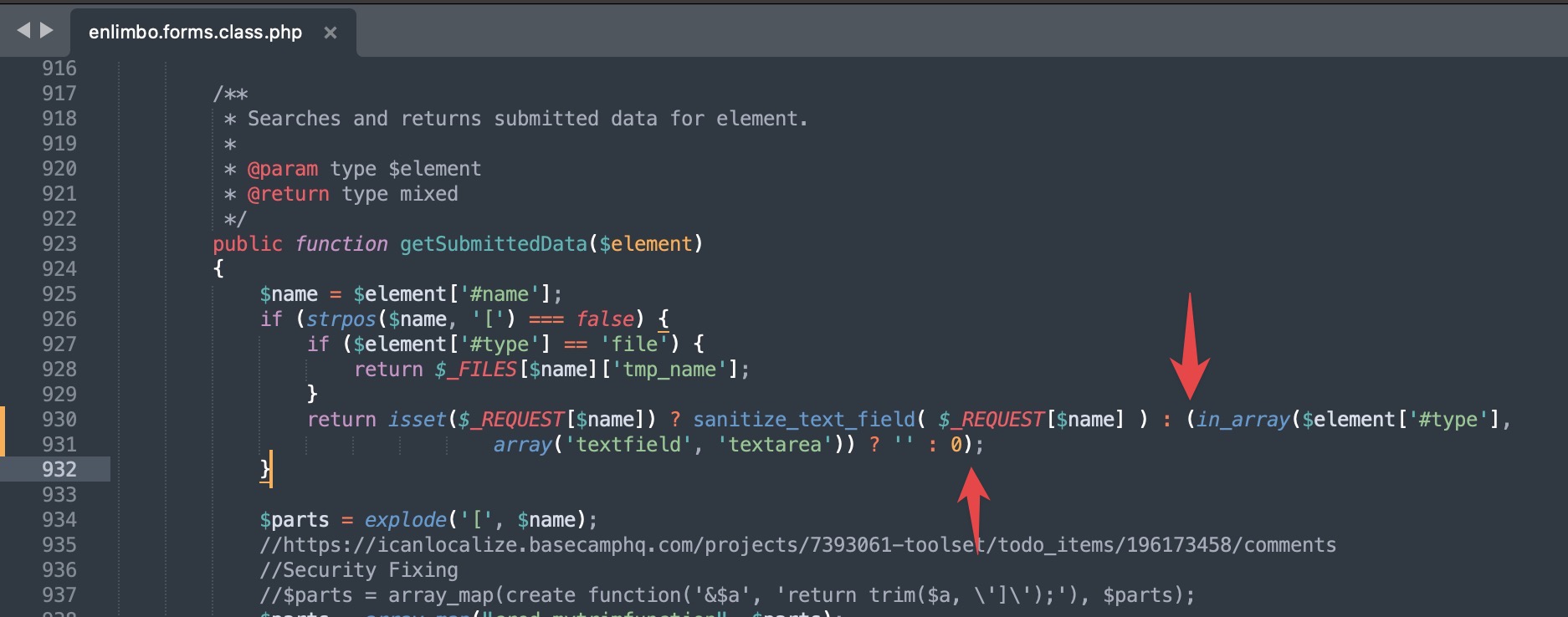The height and width of the screenshot is (617, 1568).
Task: Click the basecamphq URL in the comment
Action: tap(808, 545)
